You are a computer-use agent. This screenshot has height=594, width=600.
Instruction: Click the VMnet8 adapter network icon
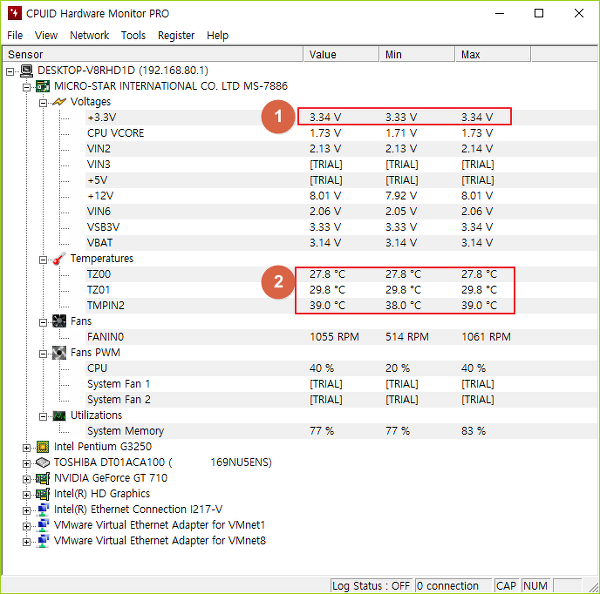(x=43, y=541)
